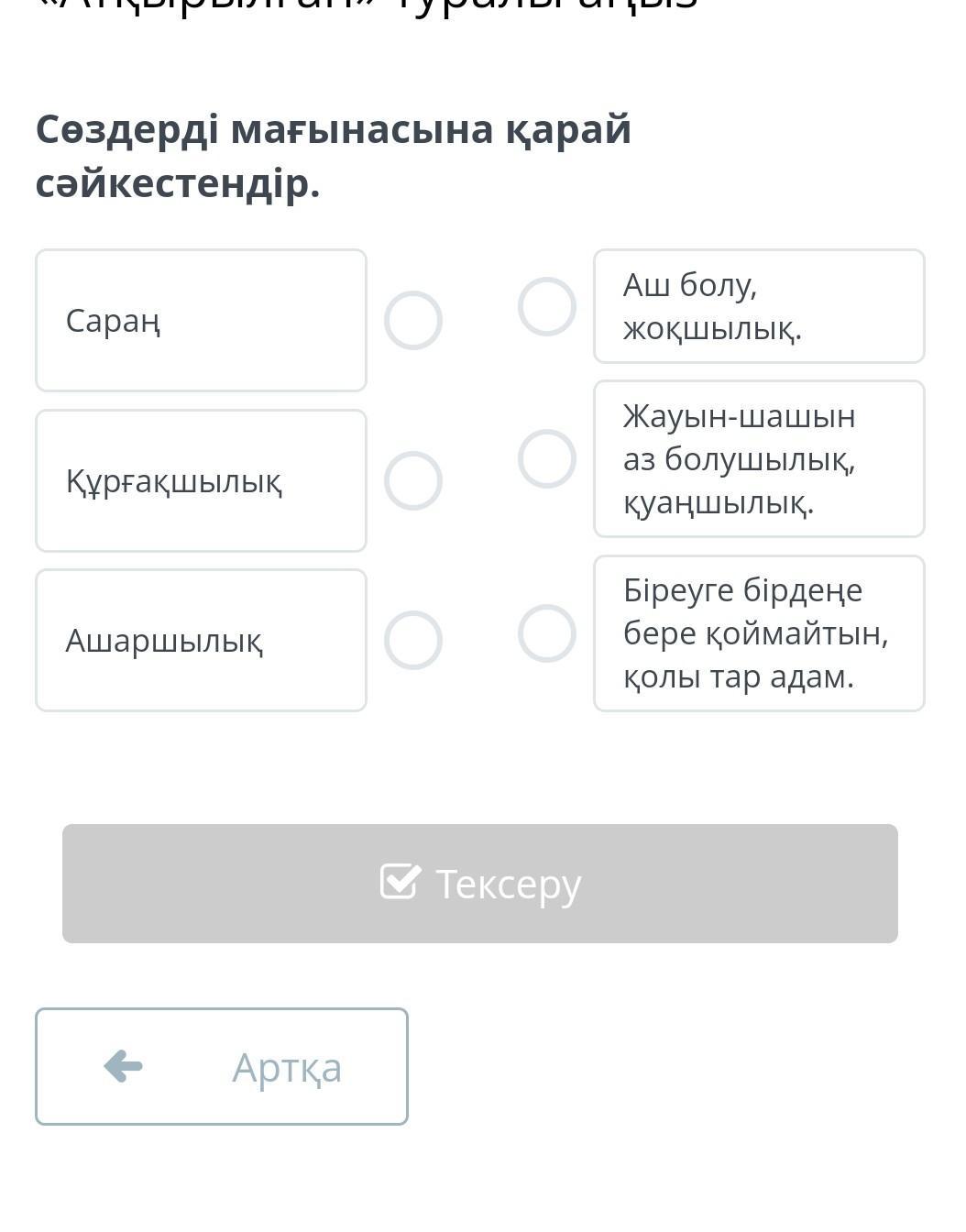Image resolution: width=966 pixels, height=1232 pixels.
Task: Click the Ашаршылық word card
Action: click(x=201, y=640)
